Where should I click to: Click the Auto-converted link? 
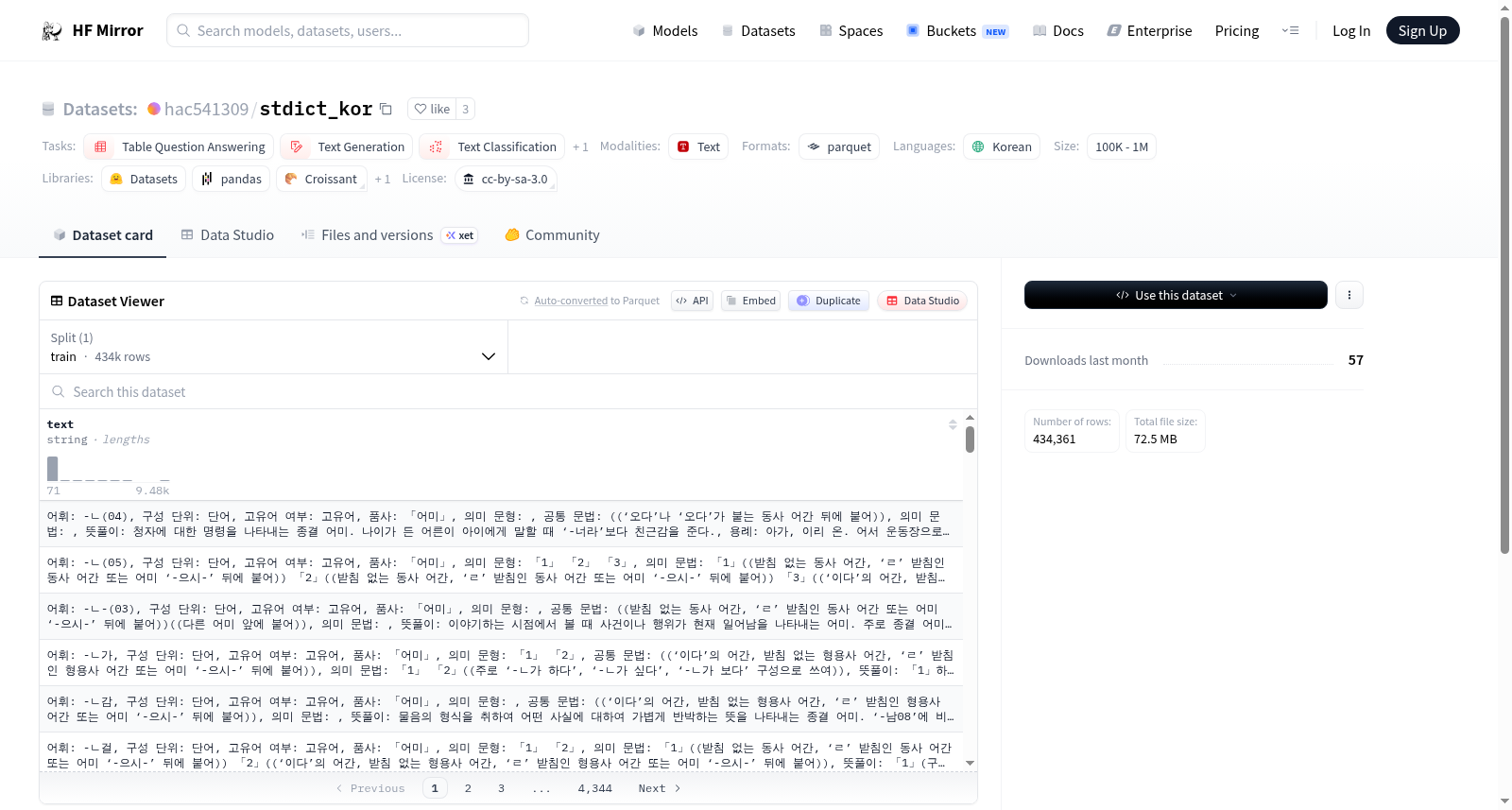[x=571, y=301]
